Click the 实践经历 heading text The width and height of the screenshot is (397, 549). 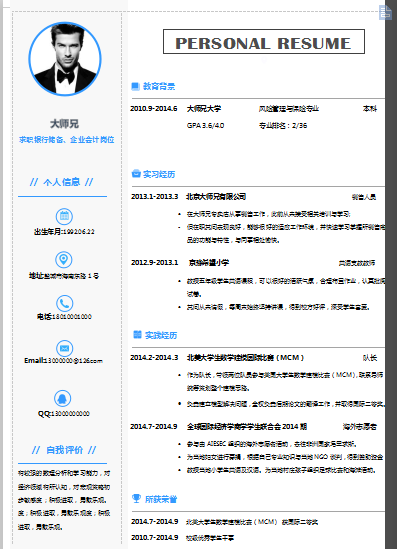coord(161,335)
